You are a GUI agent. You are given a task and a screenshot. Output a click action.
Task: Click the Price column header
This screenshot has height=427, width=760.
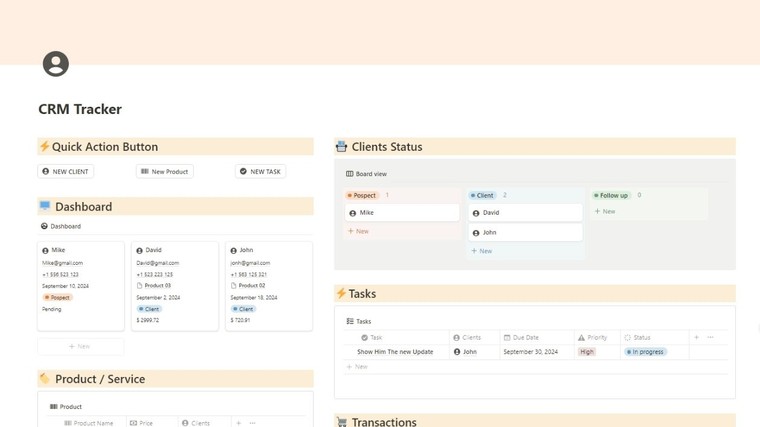pyautogui.click(x=141, y=423)
